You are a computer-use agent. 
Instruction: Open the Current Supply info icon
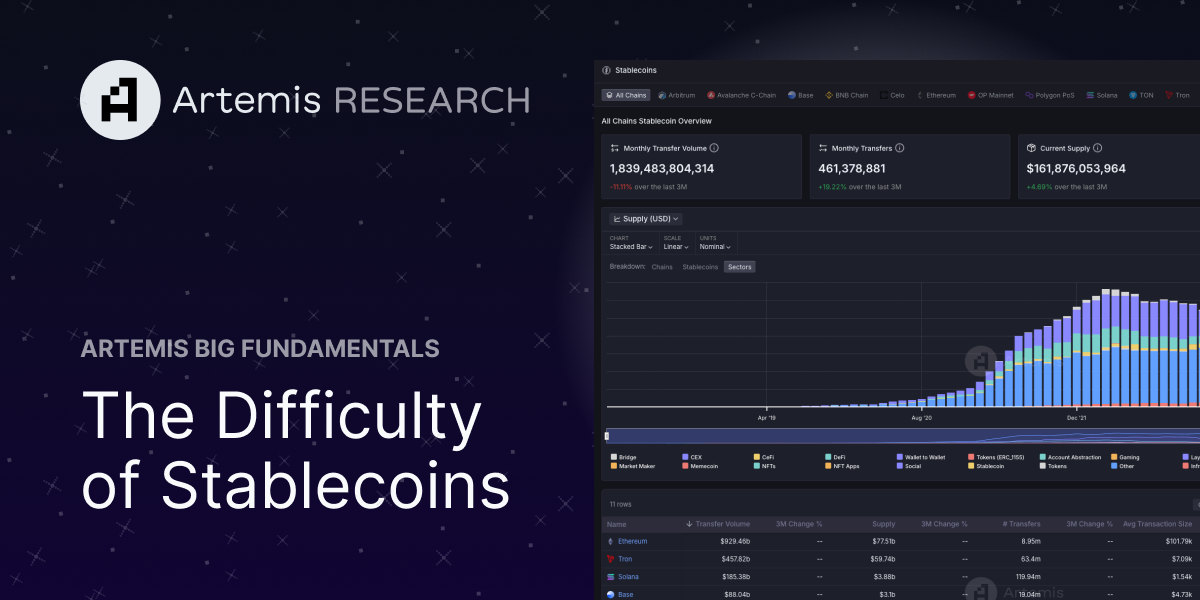[1095, 148]
